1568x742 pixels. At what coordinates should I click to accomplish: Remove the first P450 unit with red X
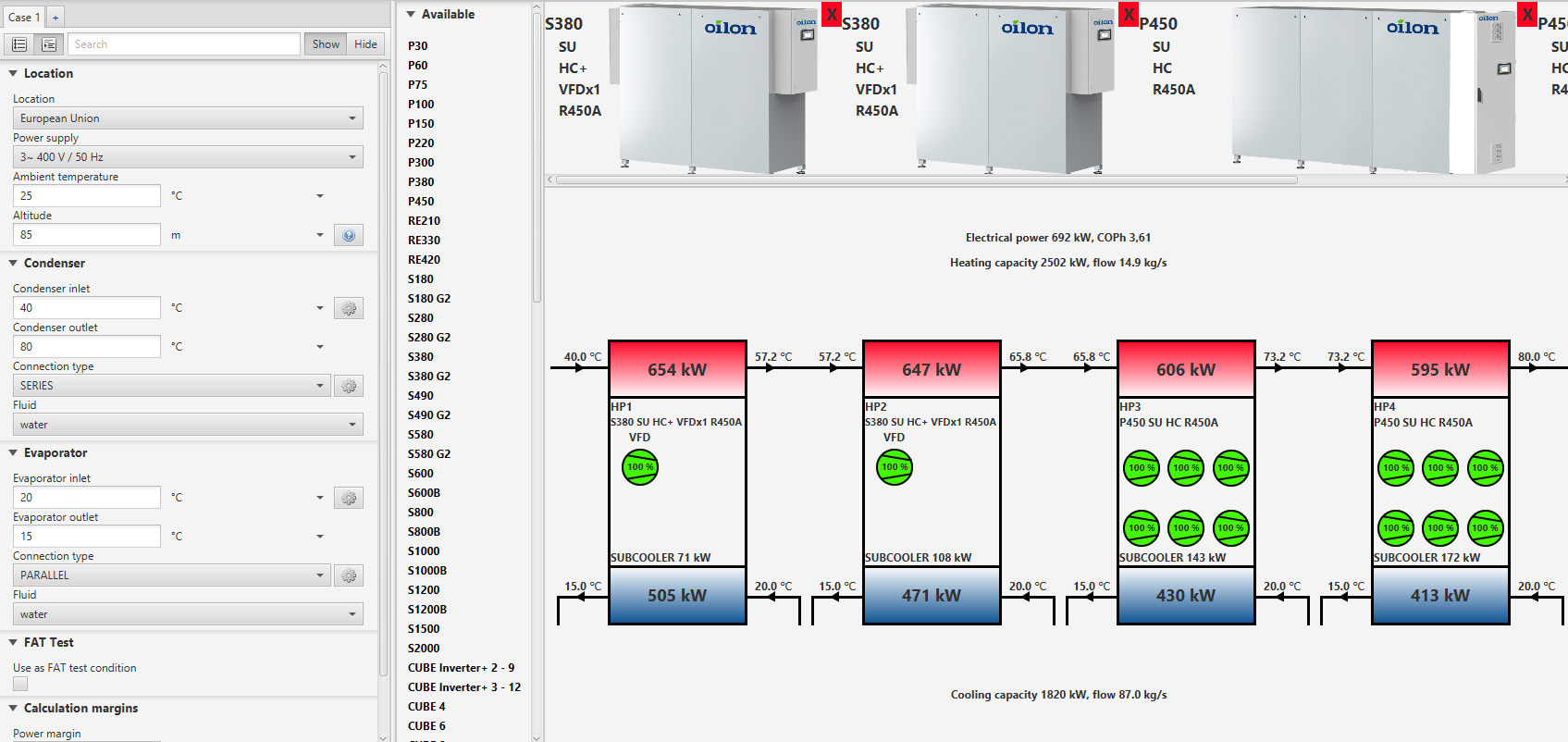1528,15
